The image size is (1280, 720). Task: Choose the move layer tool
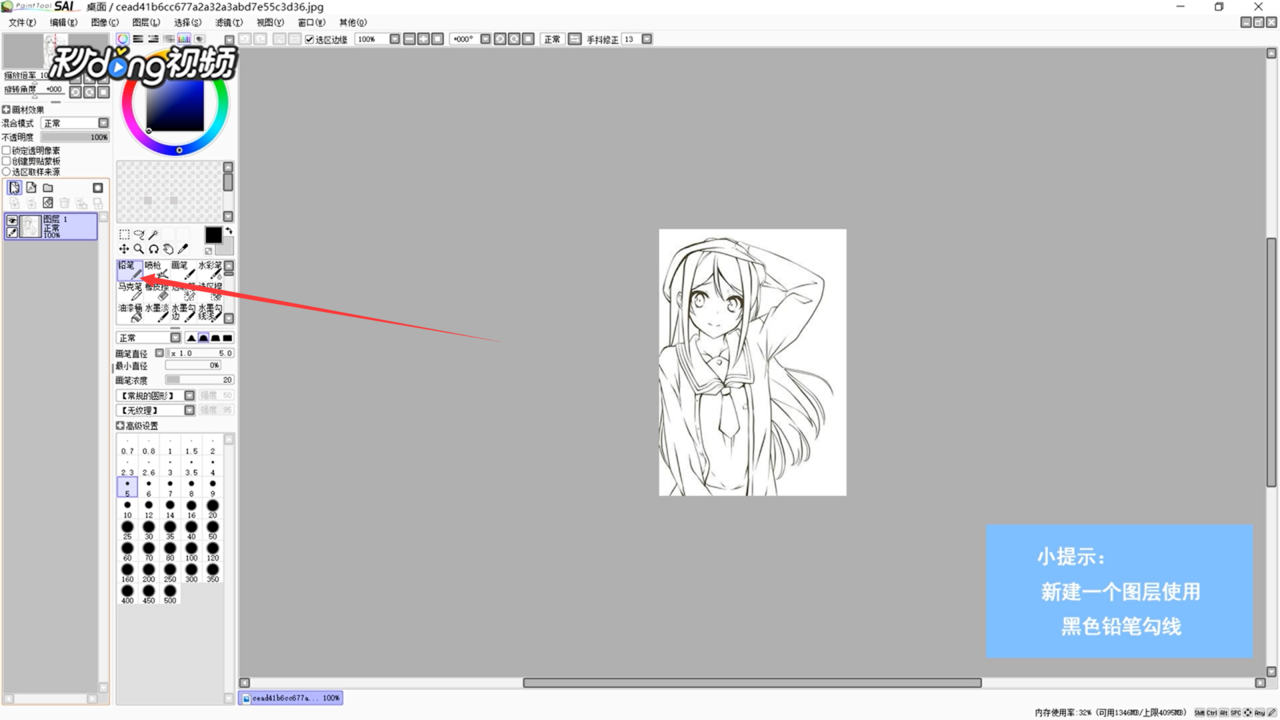pos(124,249)
